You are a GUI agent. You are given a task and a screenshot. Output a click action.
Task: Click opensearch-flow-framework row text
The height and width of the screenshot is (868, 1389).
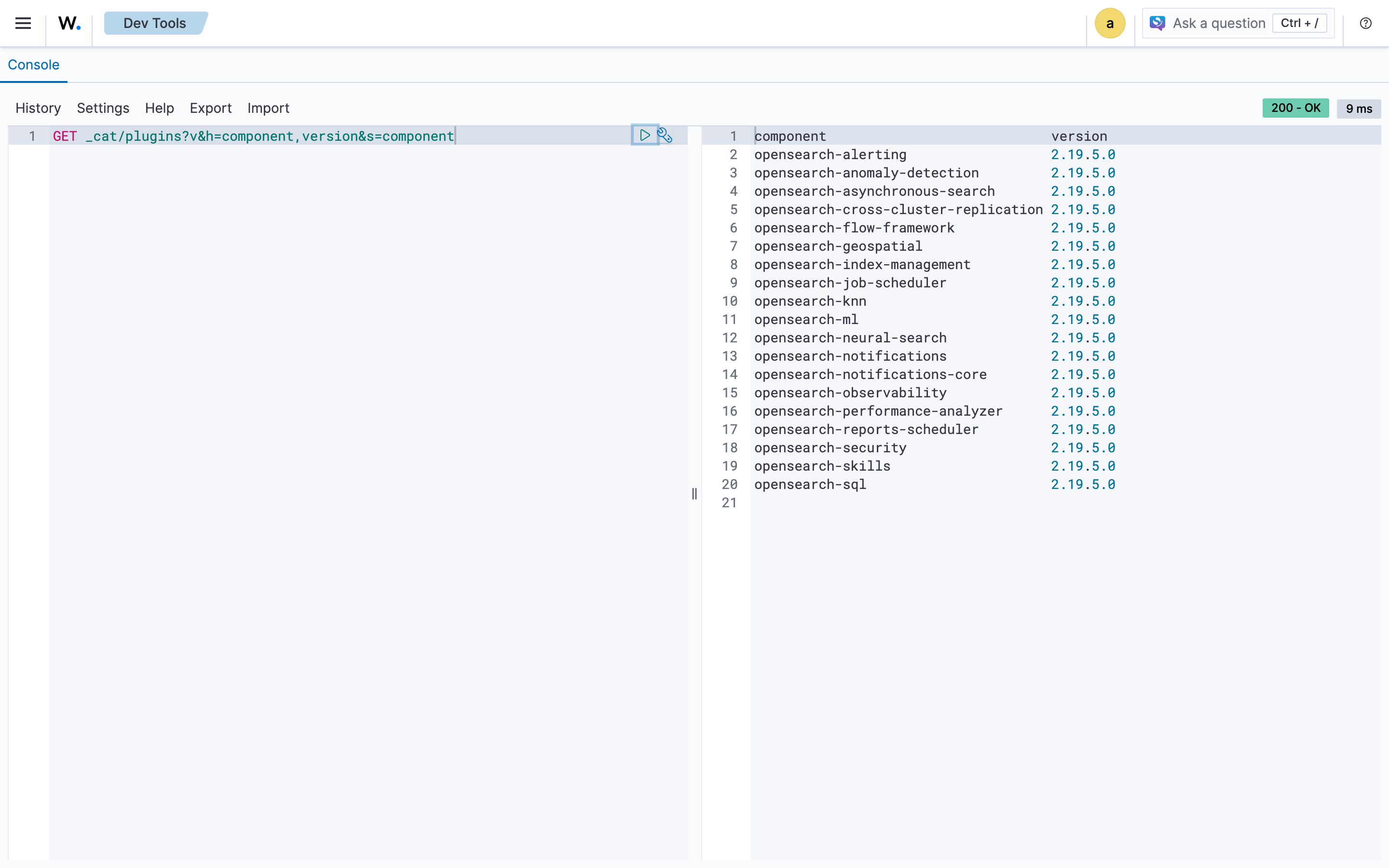(854, 228)
